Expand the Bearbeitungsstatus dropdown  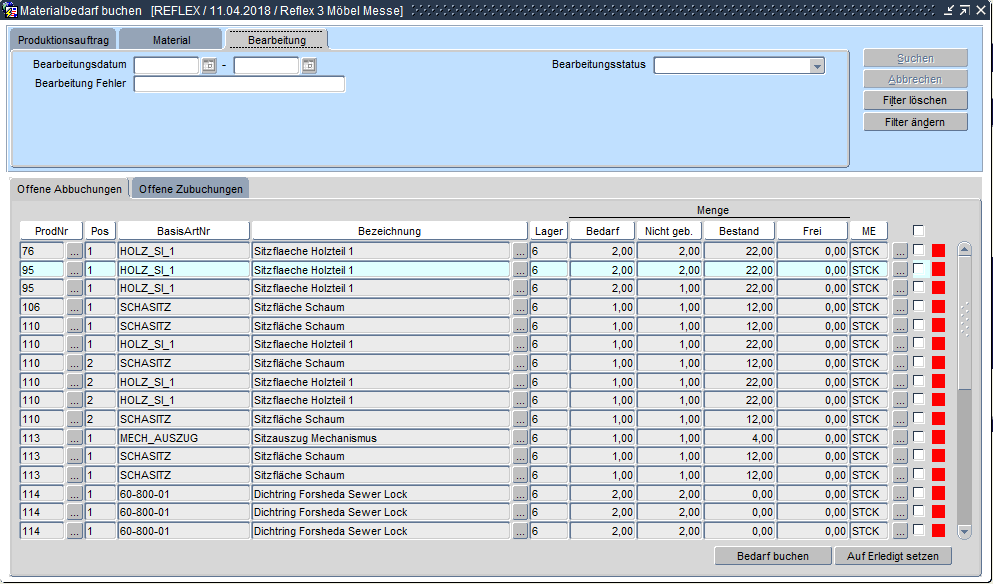817,65
